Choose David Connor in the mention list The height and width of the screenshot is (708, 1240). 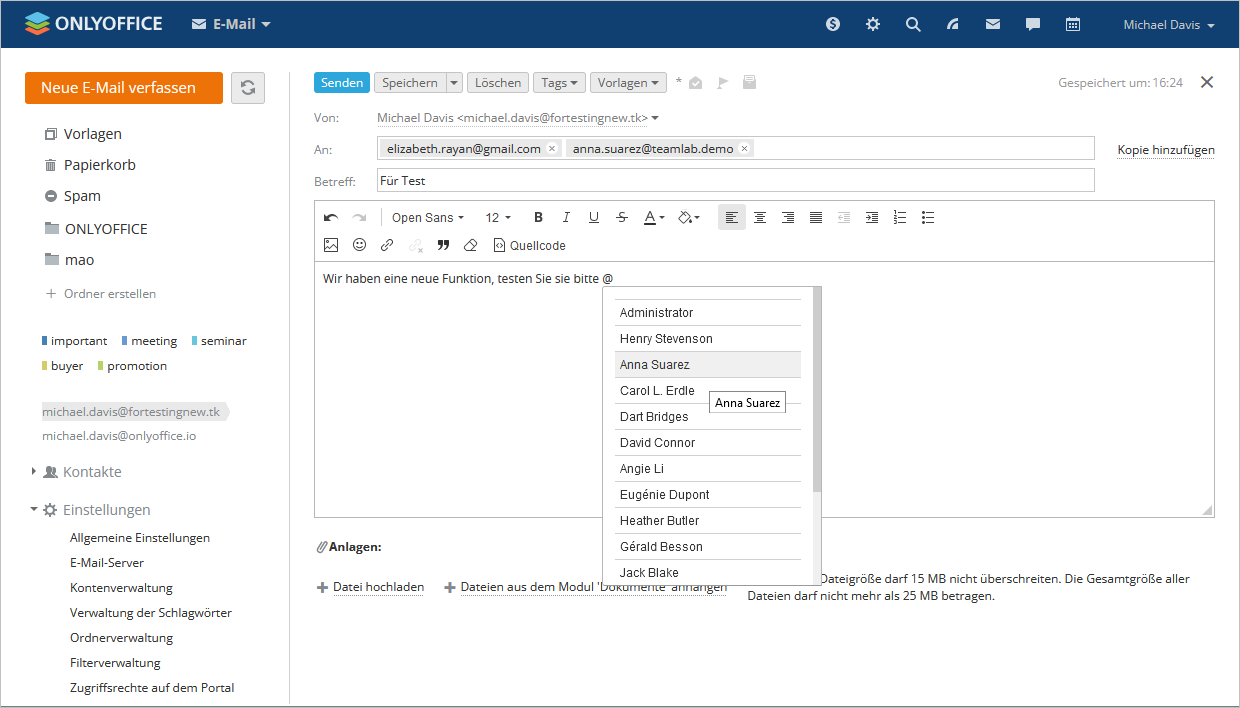click(x=708, y=443)
